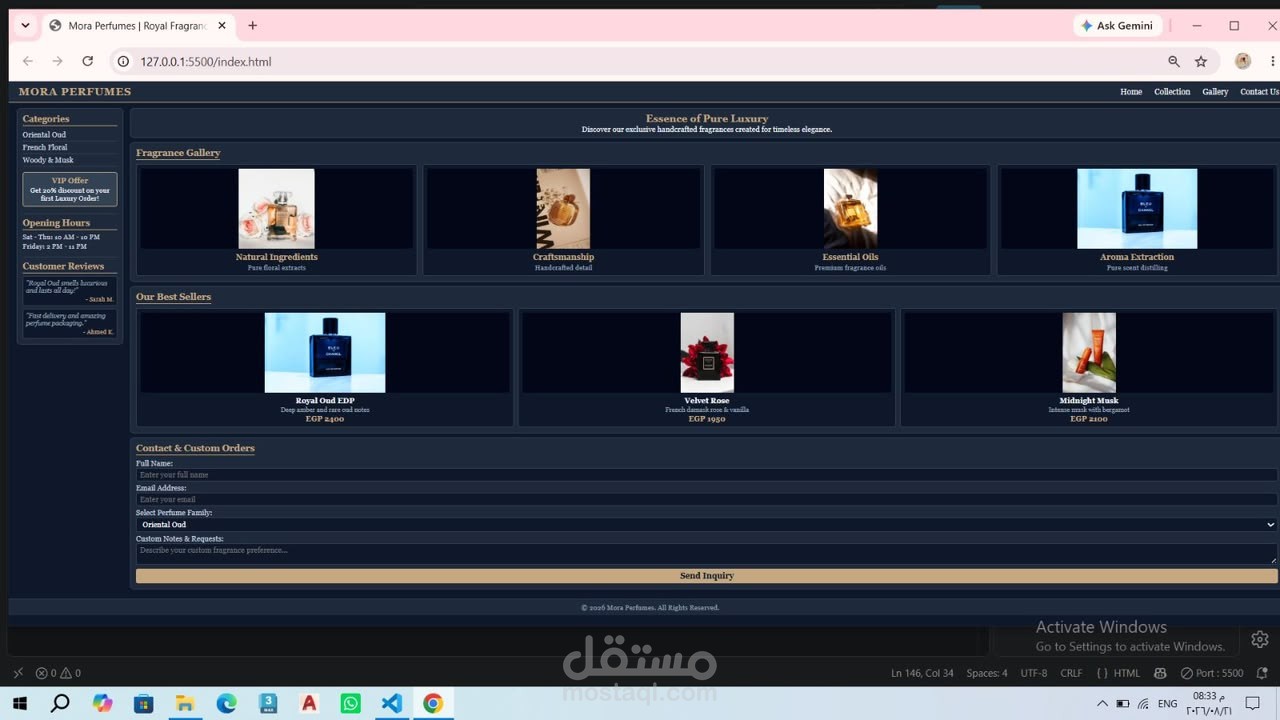The width and height of the screenshot is (1280, 720).
Task: Open WhatsApp from the taskbar
Action: (x=350, y=703)
